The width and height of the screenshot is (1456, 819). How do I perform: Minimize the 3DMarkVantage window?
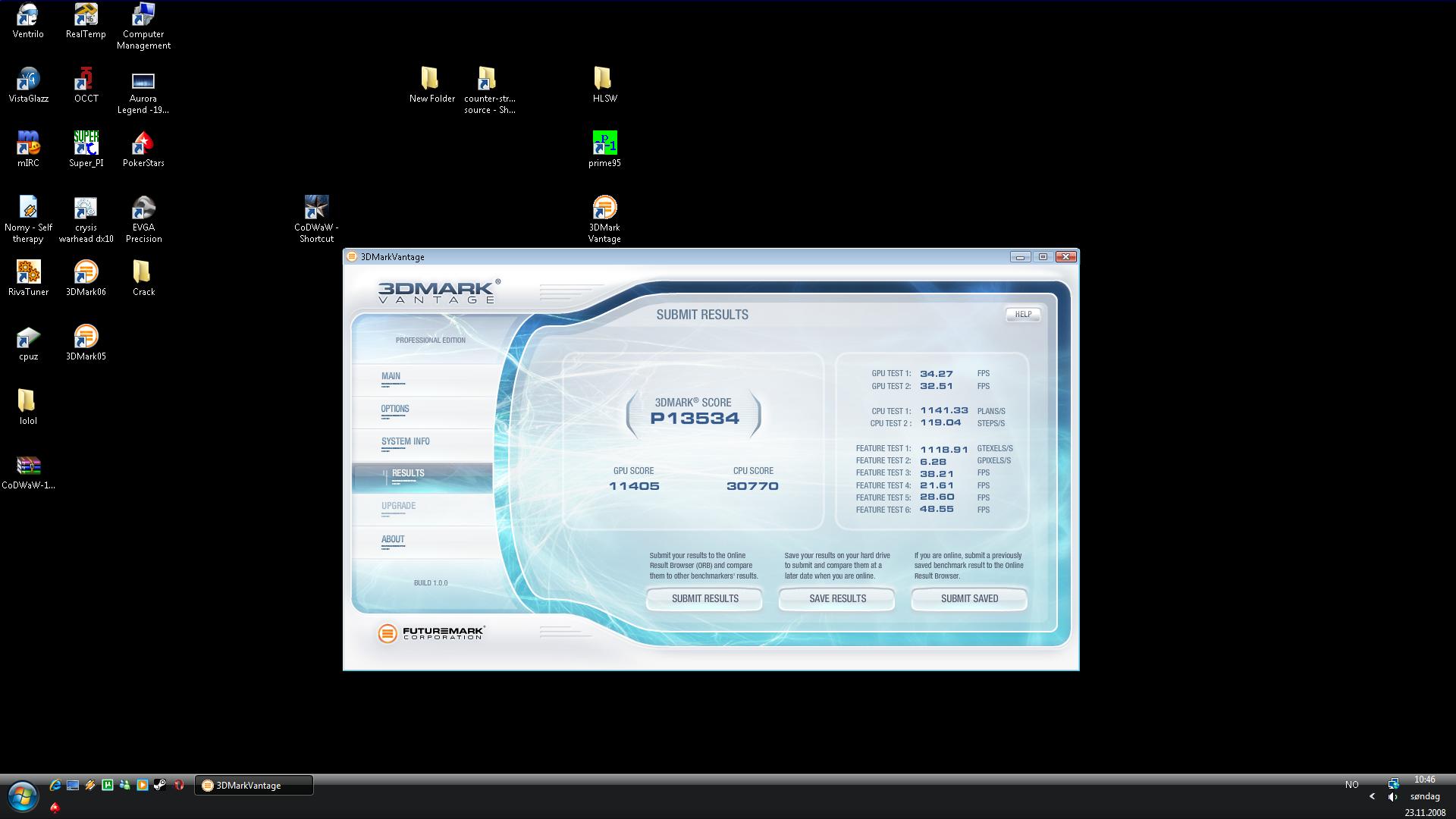(1020, 257)
